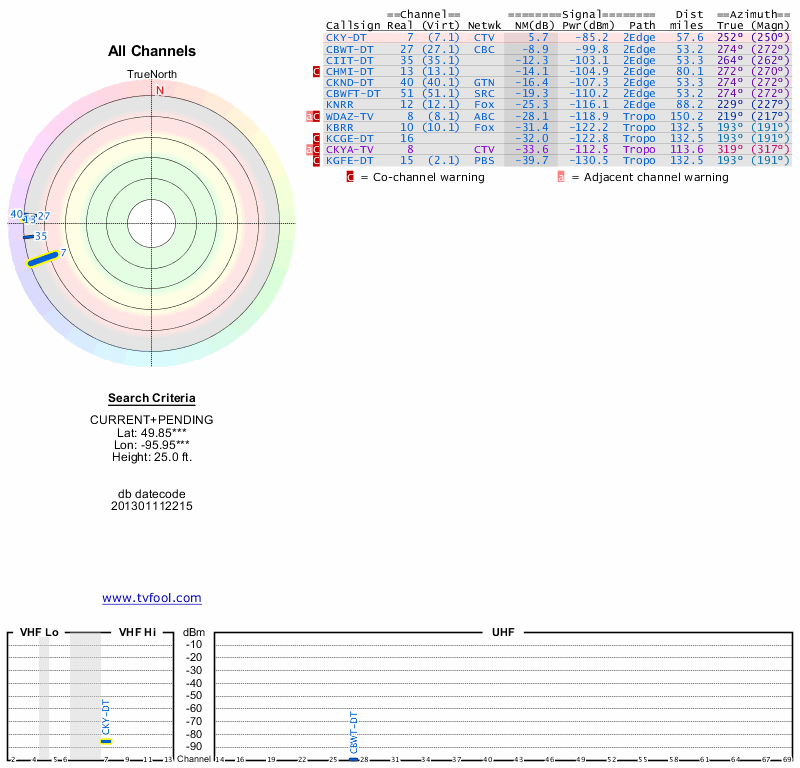Click the CBWFT-DT callsign entry

(353, 93)
